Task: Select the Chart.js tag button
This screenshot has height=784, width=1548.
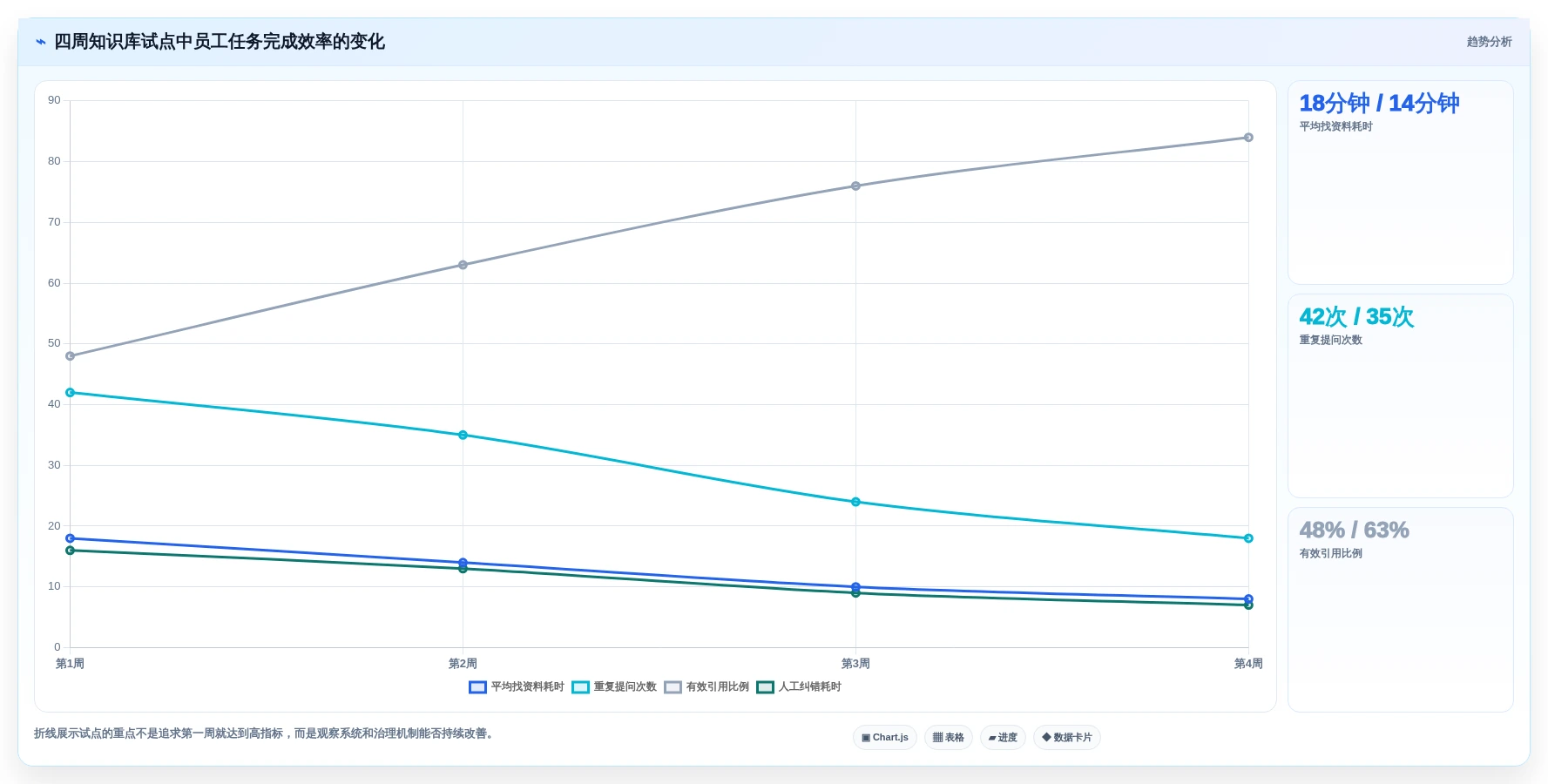Action: 885,737
